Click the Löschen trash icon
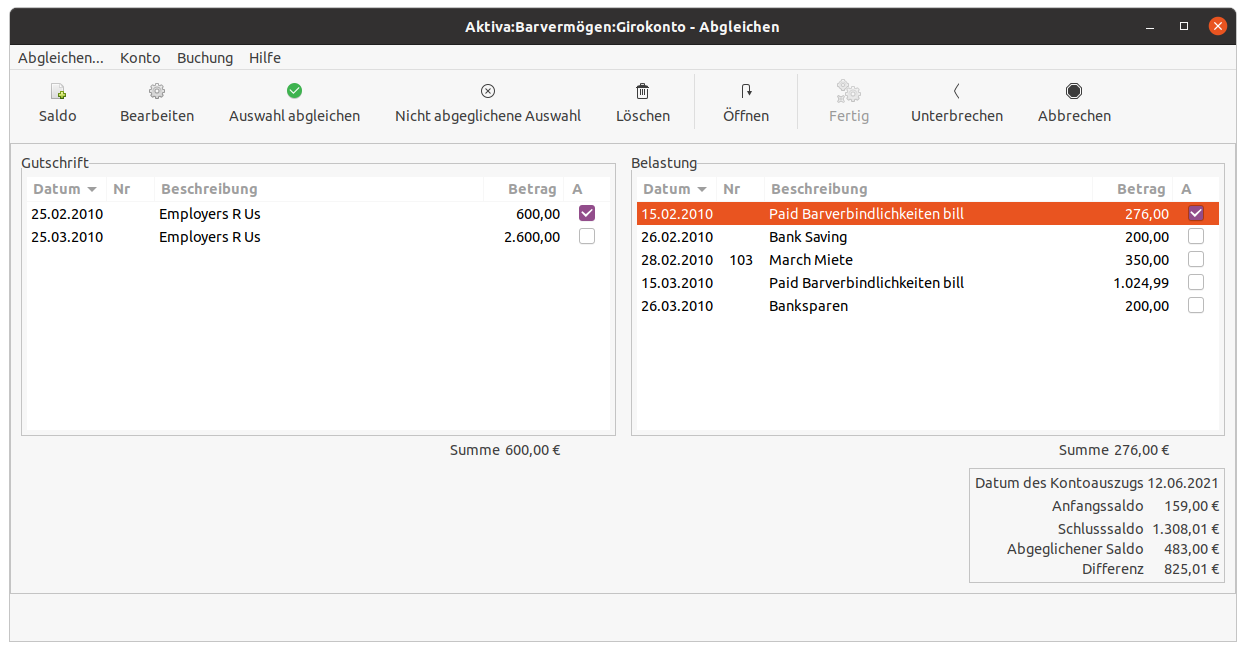 click(643, 92)
